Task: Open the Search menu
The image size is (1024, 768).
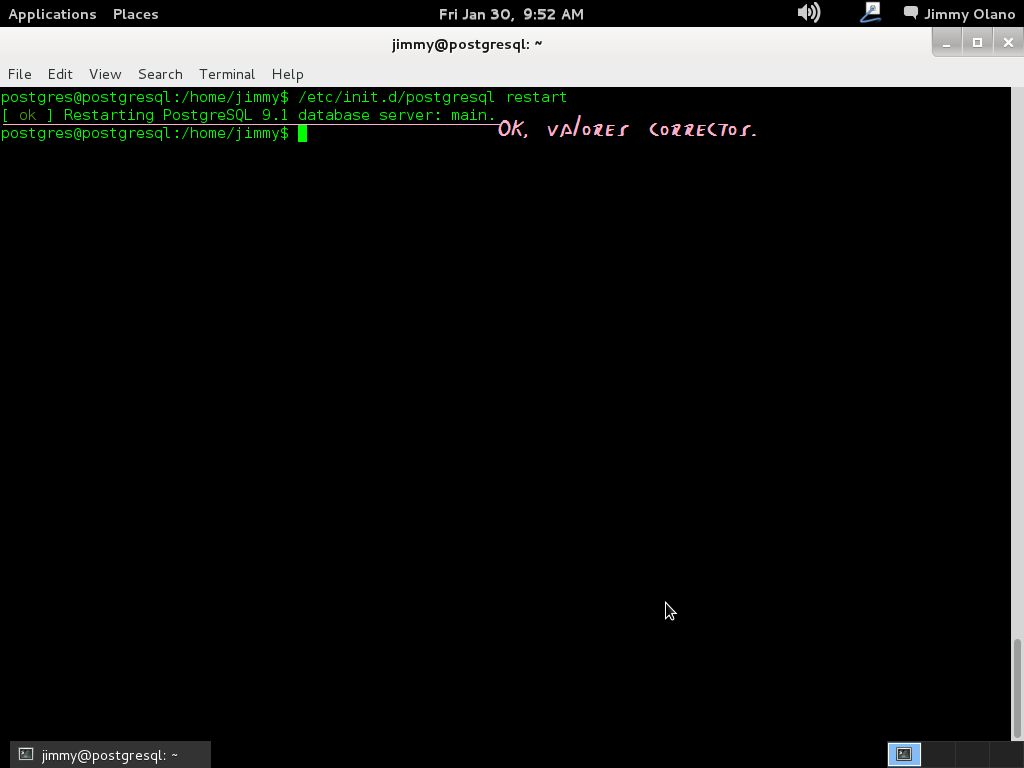Action: (160, 74)
